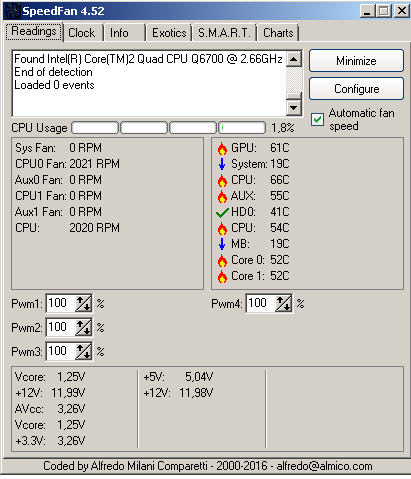Click the flame icon beside Core 0

(x=222, y=260)
